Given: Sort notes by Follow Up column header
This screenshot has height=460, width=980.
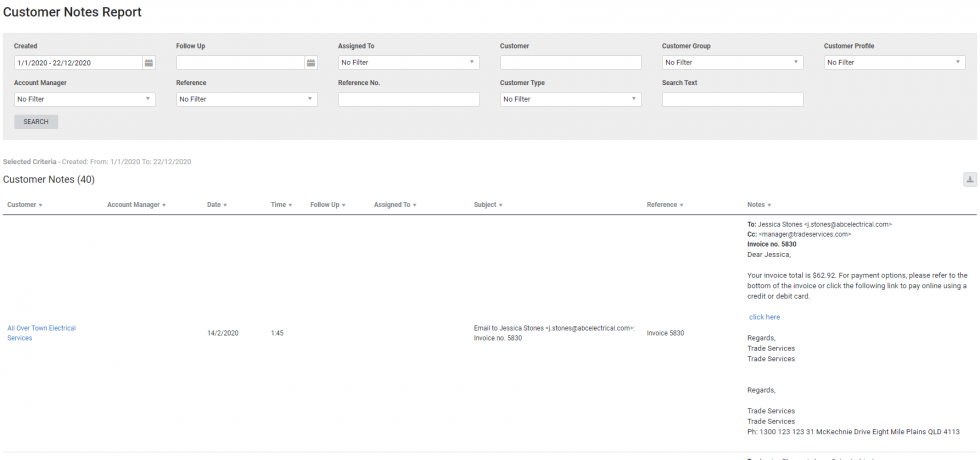Looking at the screenshot, I should point(327,205).
